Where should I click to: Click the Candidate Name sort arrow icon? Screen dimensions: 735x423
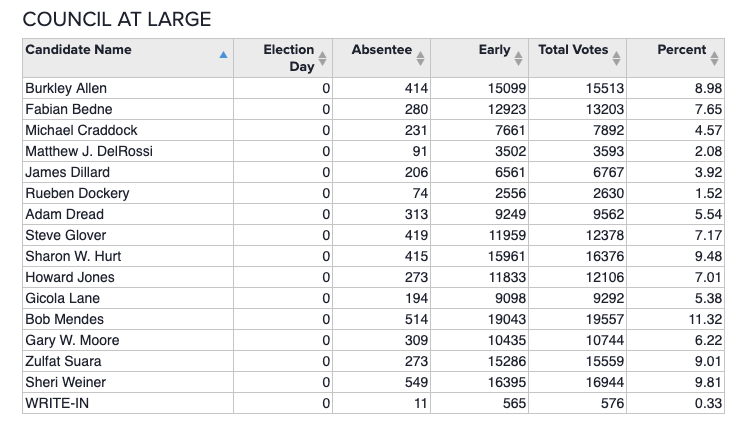[x=222, y=57]
